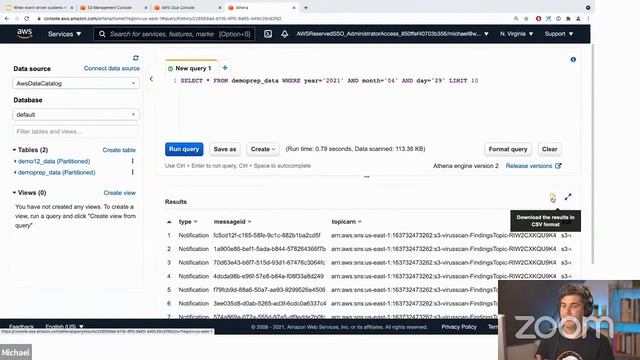Click the info icon near the editor
The width and height of the screenshot is (640, 360).
click(573, 60)
